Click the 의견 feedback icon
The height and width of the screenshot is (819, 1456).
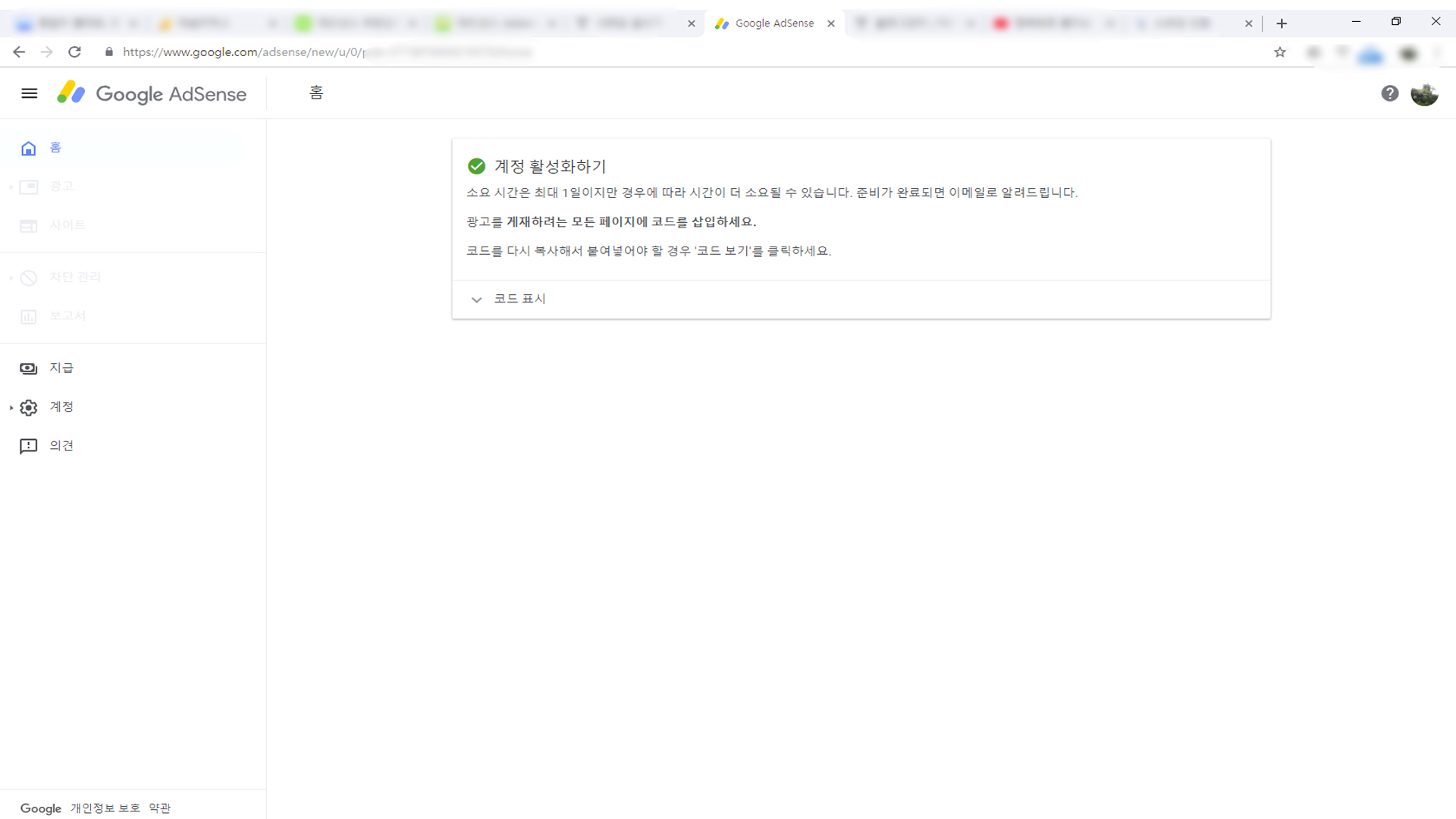[x=28, y=446]
